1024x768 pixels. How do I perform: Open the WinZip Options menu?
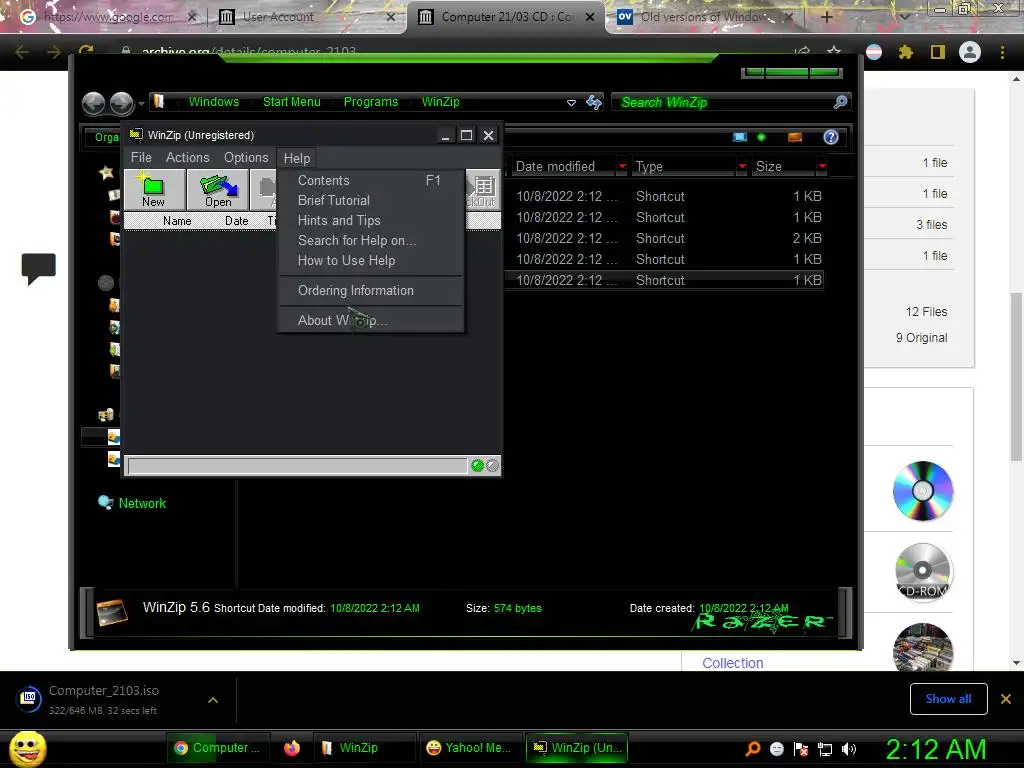(246, 157)
